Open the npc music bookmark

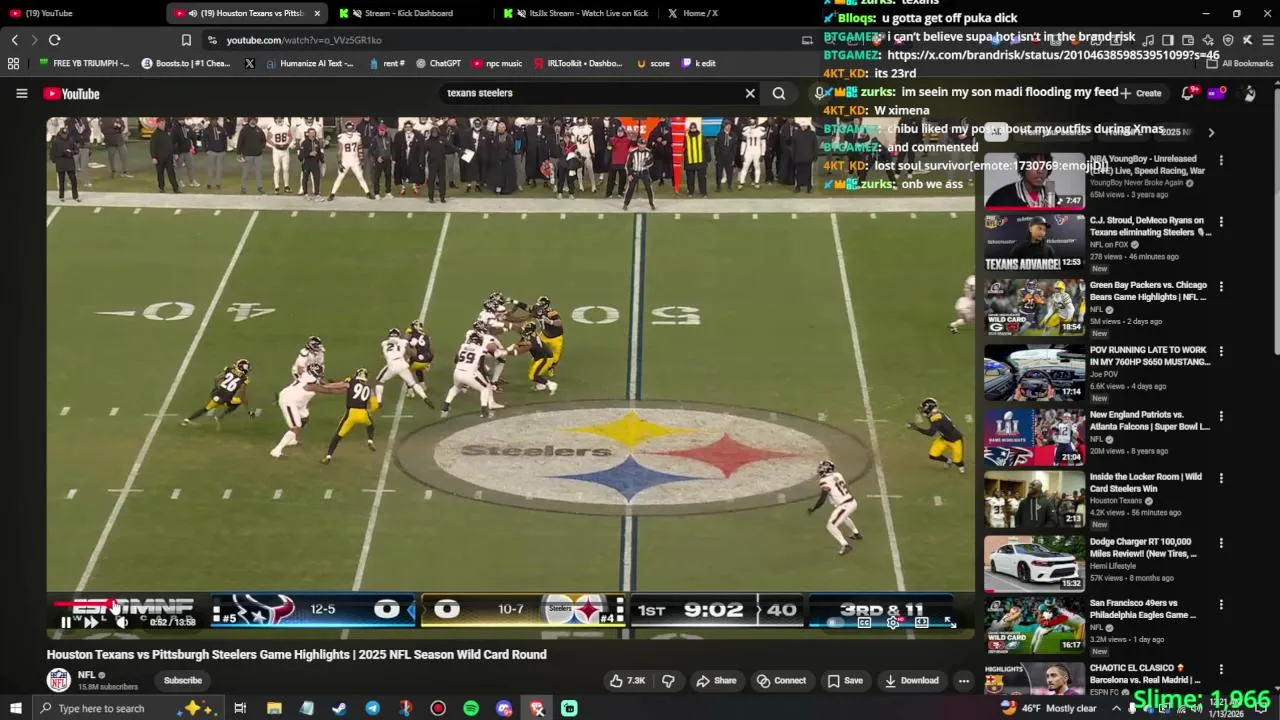pos(496,63)
